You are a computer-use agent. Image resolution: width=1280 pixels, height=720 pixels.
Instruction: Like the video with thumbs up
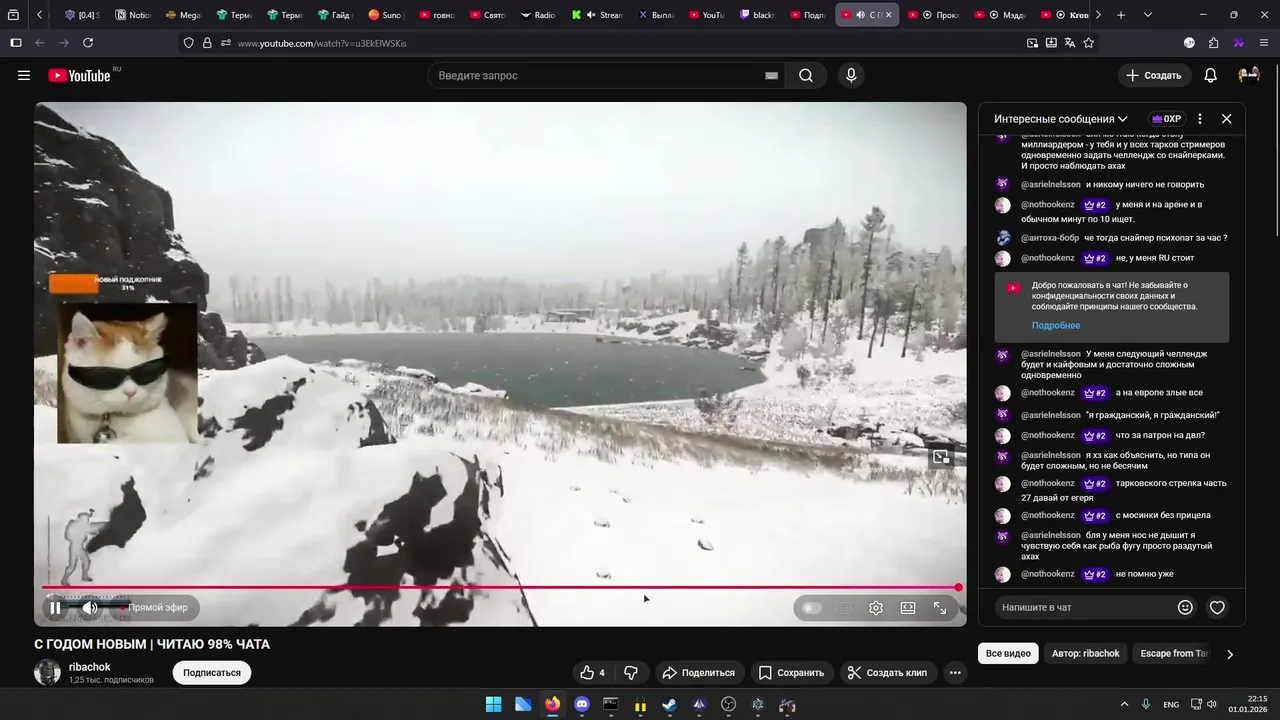[593, 673]
